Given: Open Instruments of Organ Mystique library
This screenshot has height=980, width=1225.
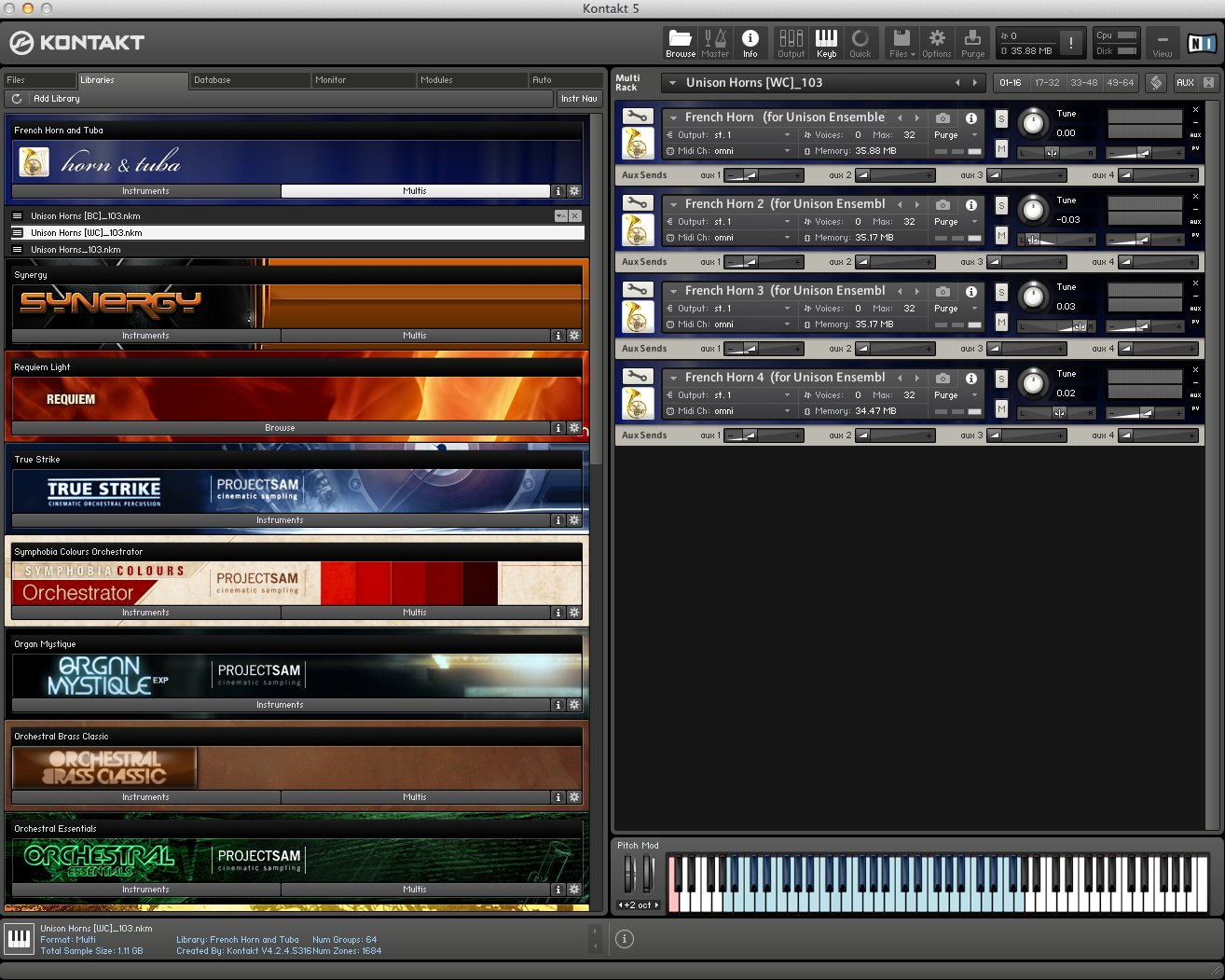Looking at the screenshot, I should (x=280, y=705).
